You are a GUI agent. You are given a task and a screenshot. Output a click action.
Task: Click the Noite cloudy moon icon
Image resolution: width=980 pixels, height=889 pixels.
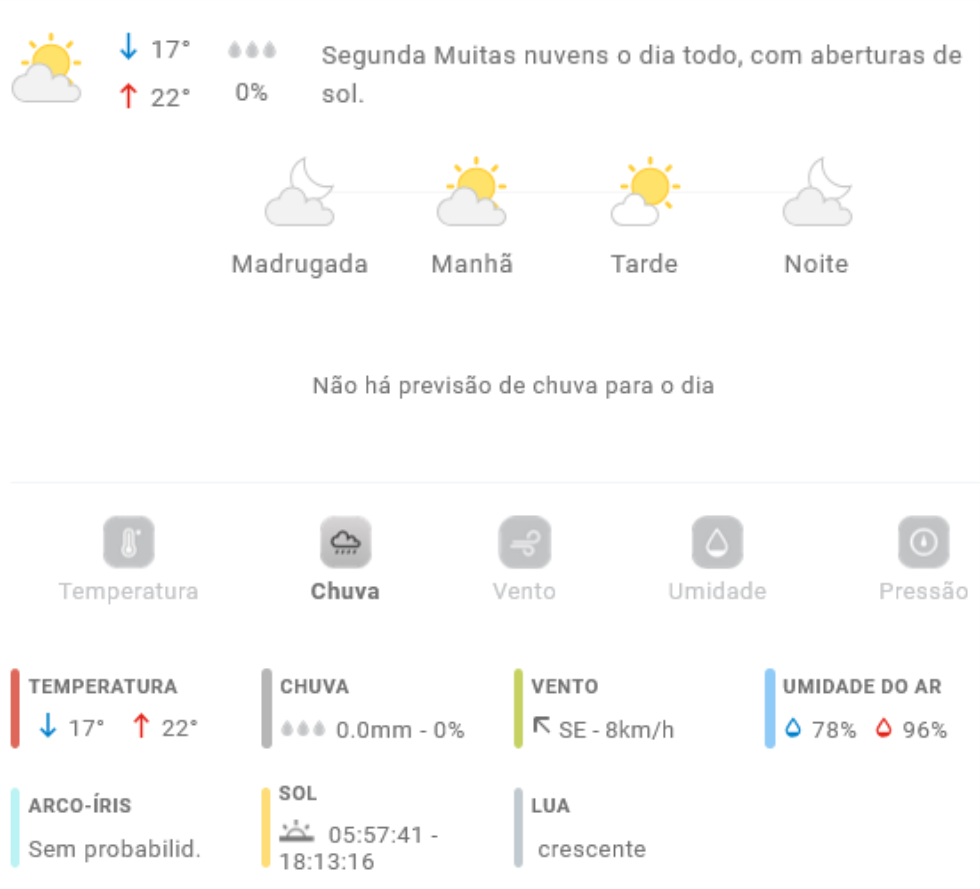pos(817,192)
